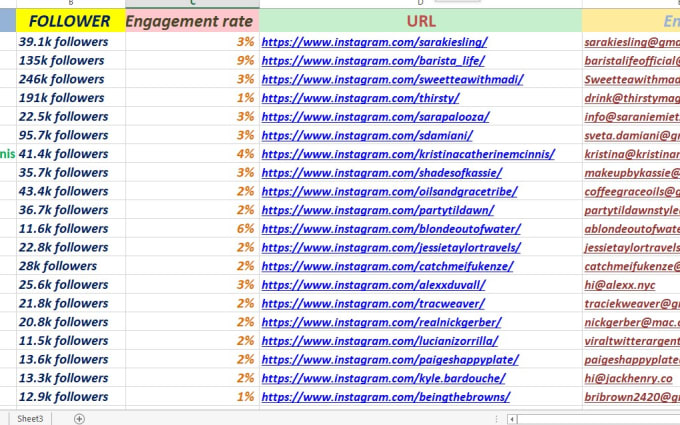Open the oilsandgracetribe Instagram link
Screen dimensions: 680x425
pyautogui.click(x=389, y=191)
